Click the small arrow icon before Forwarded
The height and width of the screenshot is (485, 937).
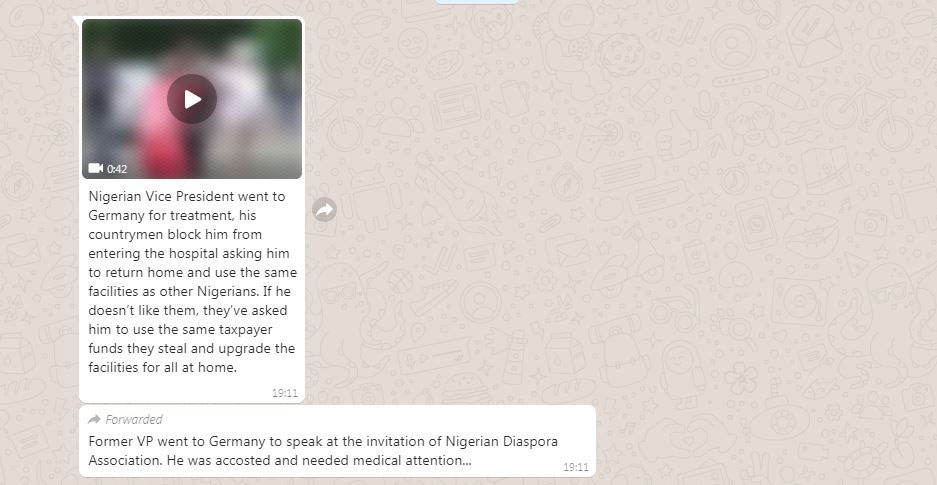(x=94, y=419)
